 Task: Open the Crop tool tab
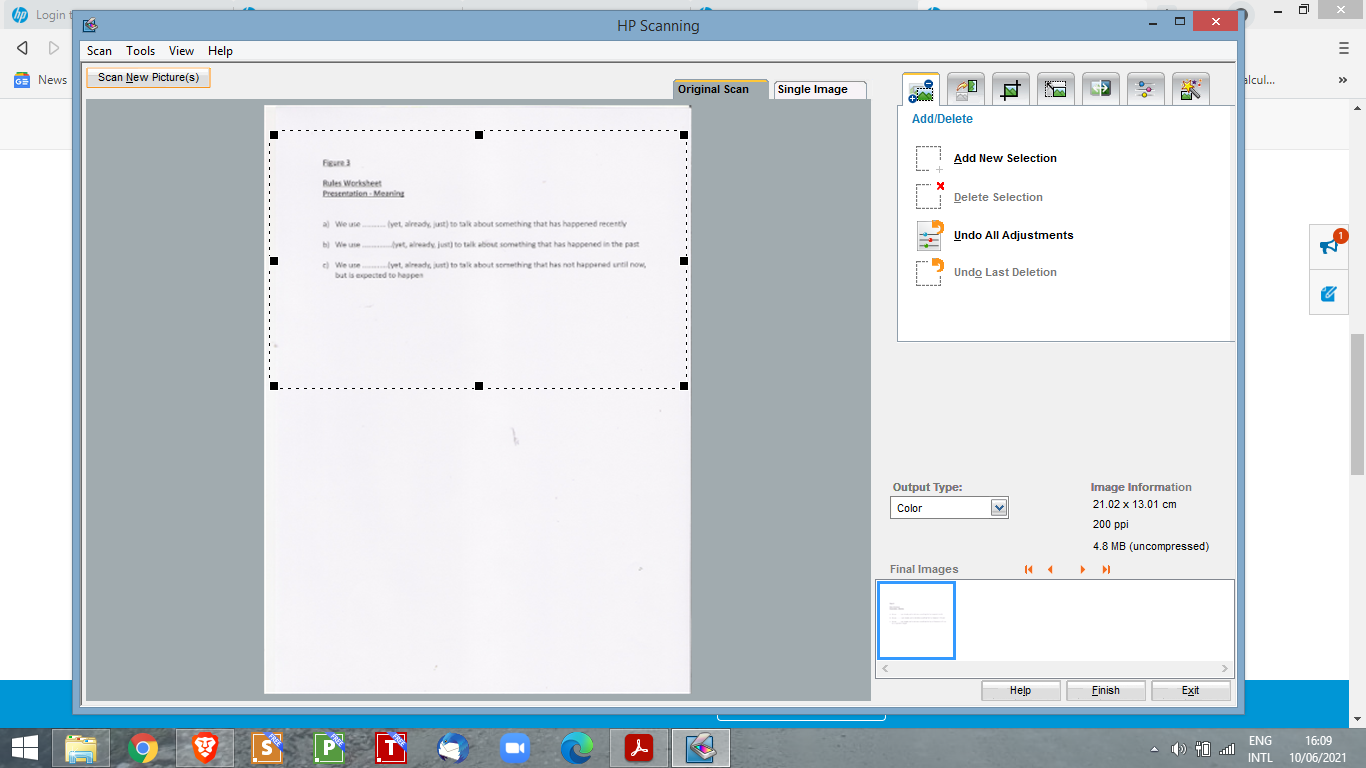pyautogui.click(x=1011, y=90)
